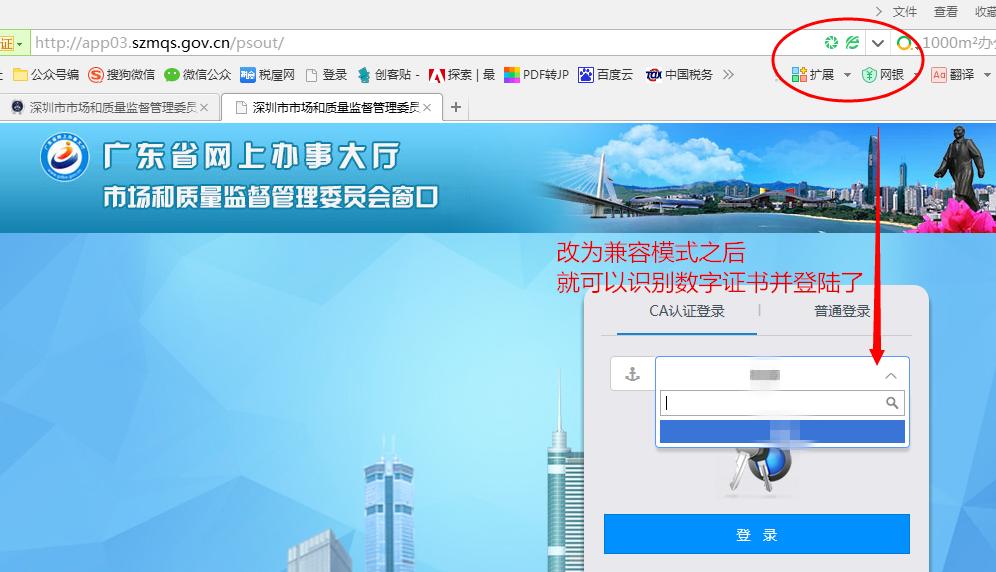Expand the 翻译 dropdown arrow
The width and height of the screenshot is (996, 572).
point(987,75)
